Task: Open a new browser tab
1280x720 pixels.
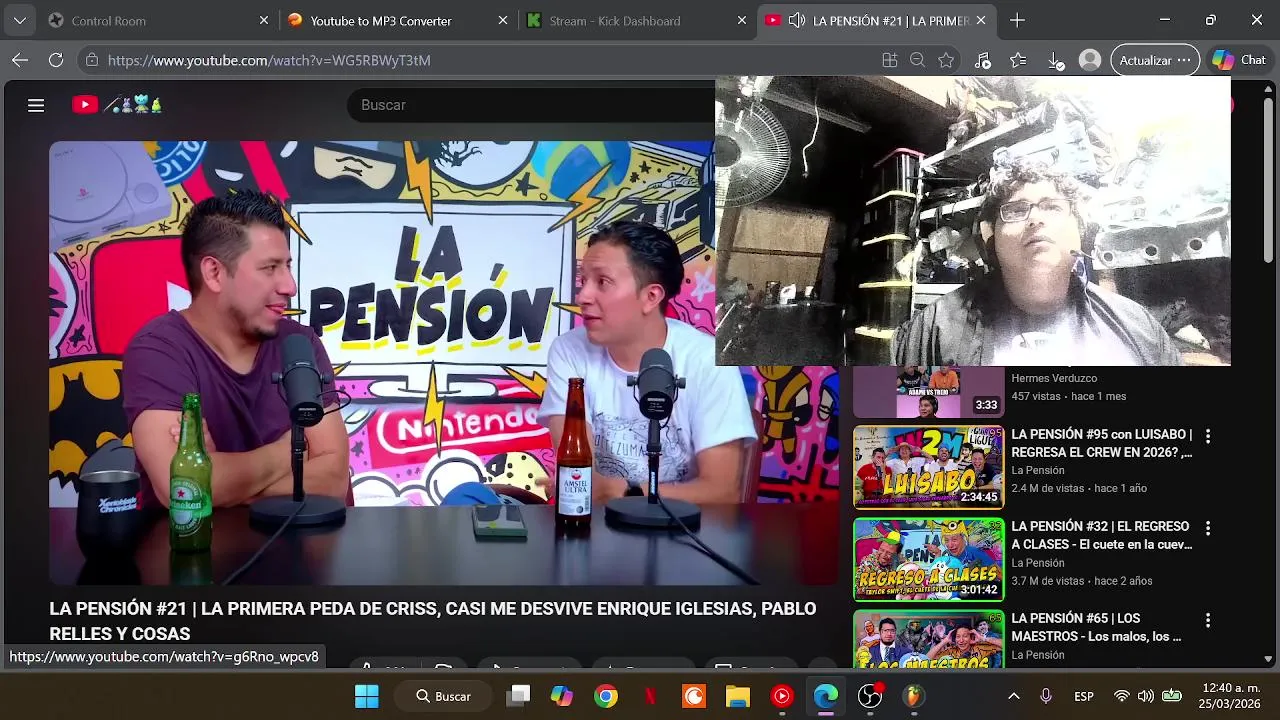Action: 1017,20
